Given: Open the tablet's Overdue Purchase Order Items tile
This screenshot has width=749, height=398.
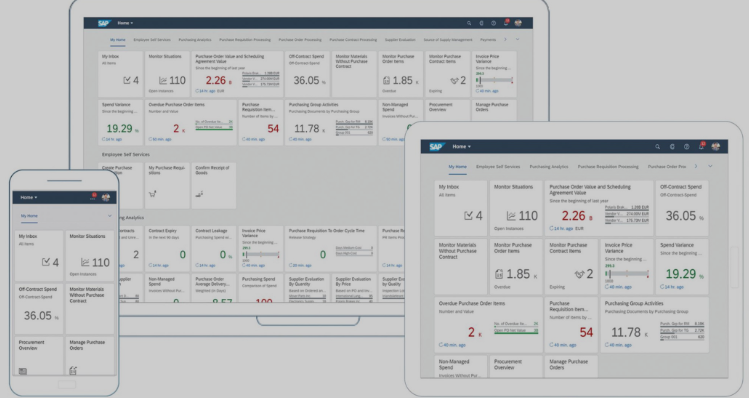Looking at the screenshot, I should [x=489, y=325].
